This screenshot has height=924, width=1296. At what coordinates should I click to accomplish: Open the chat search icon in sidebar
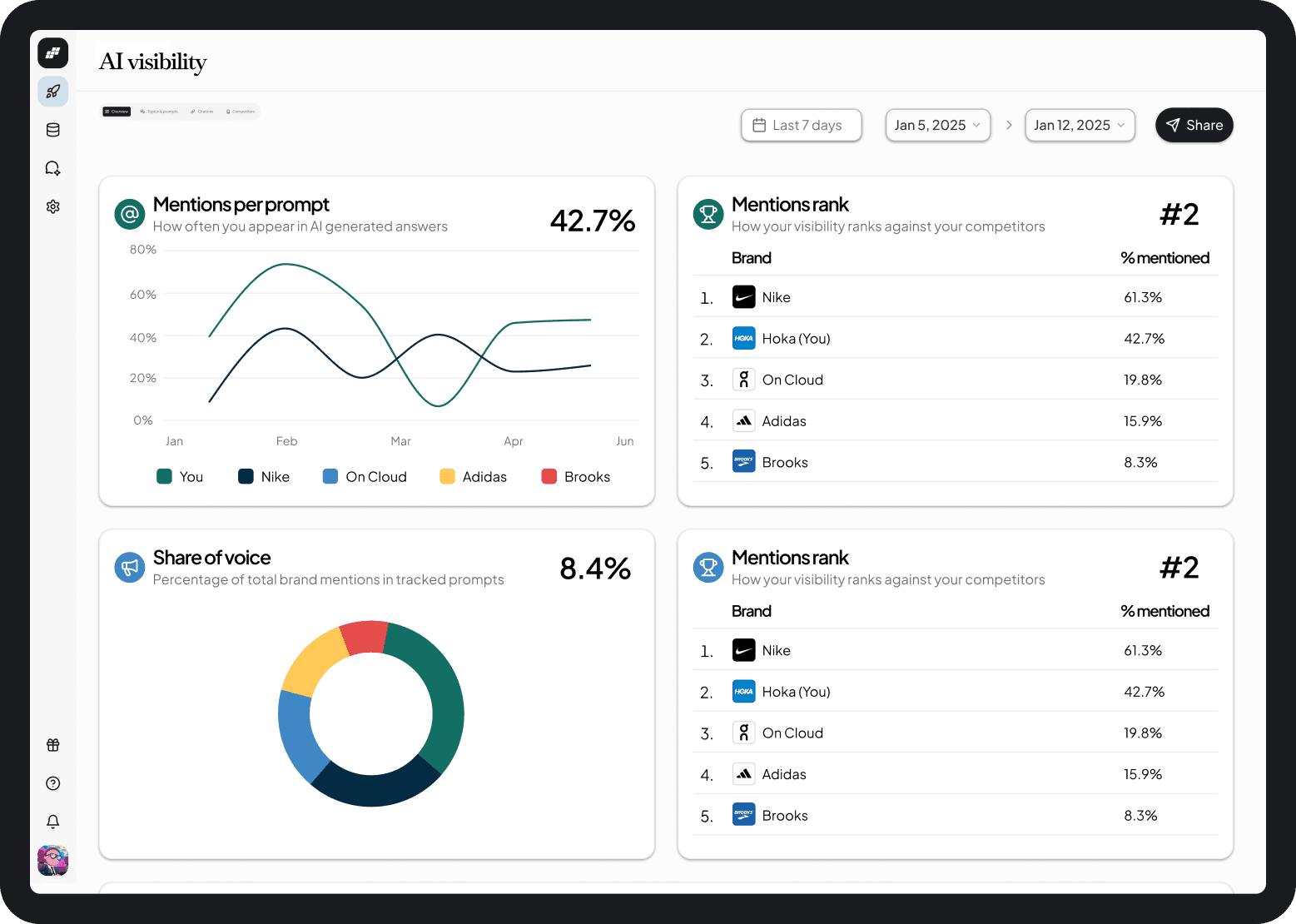(x=53, y=168)
